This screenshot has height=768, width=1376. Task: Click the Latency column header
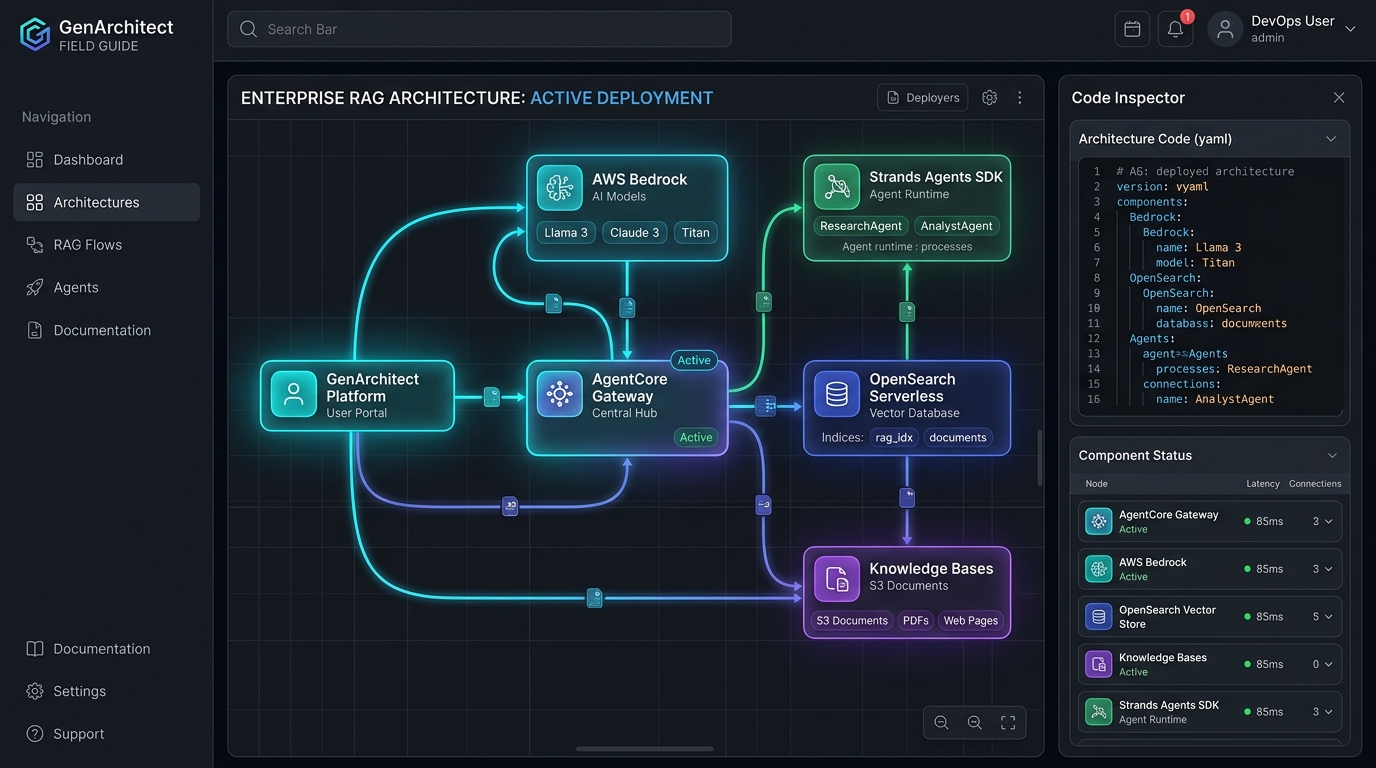point(1263,484)
